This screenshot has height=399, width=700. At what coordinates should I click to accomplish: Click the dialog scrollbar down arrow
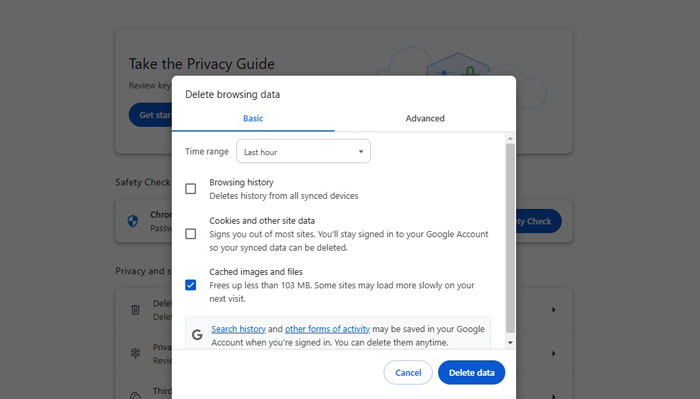[510, 343]
